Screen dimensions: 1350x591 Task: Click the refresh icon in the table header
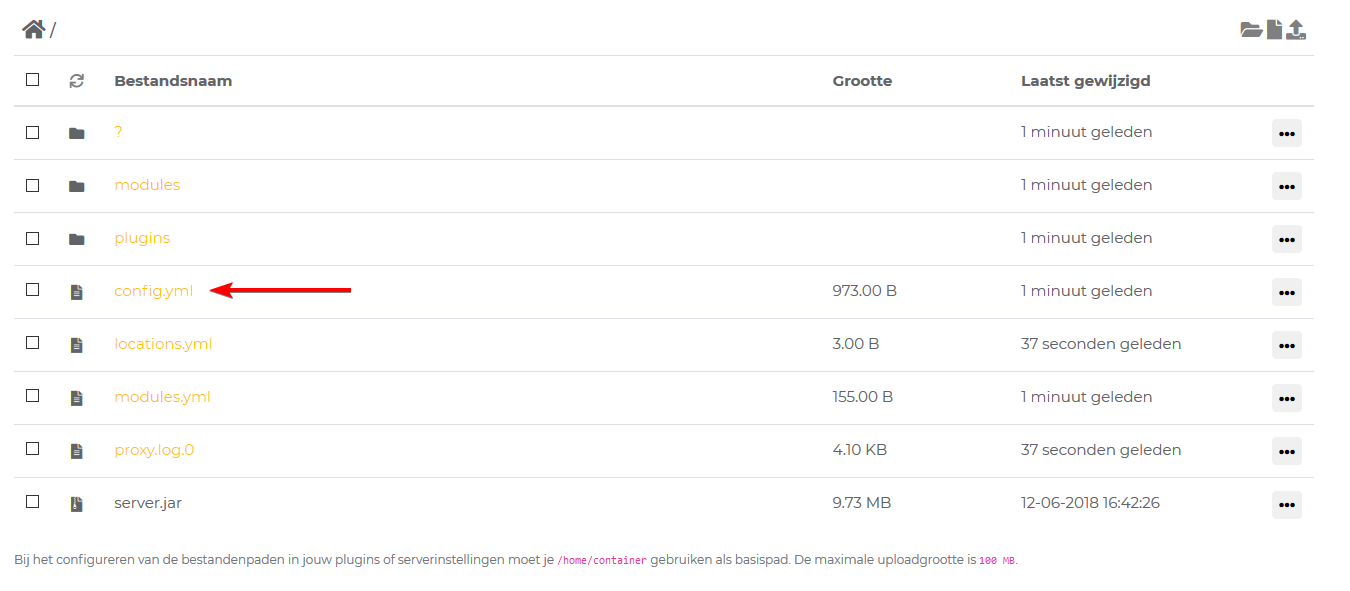76,81
